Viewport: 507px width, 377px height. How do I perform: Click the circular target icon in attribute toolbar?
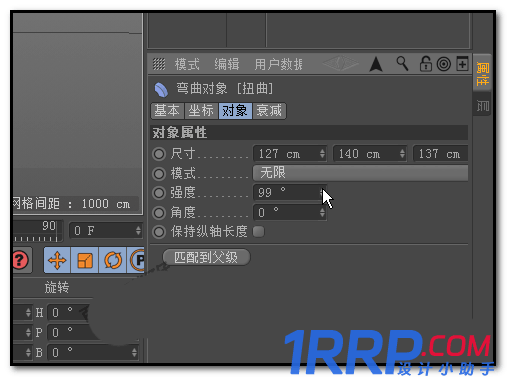click(444, 64)
